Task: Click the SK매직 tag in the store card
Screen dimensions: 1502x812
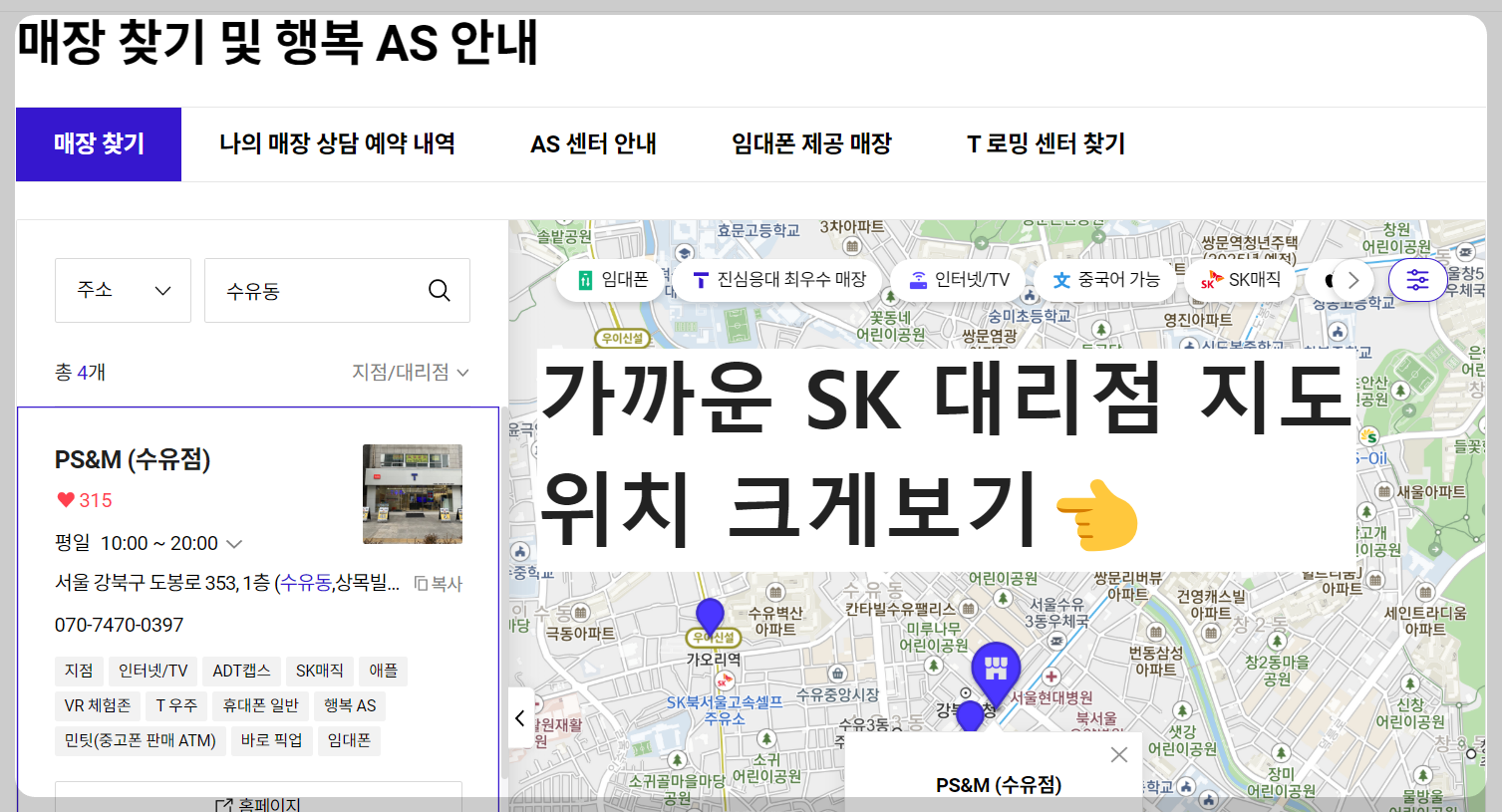Action: tap(319, 671)
